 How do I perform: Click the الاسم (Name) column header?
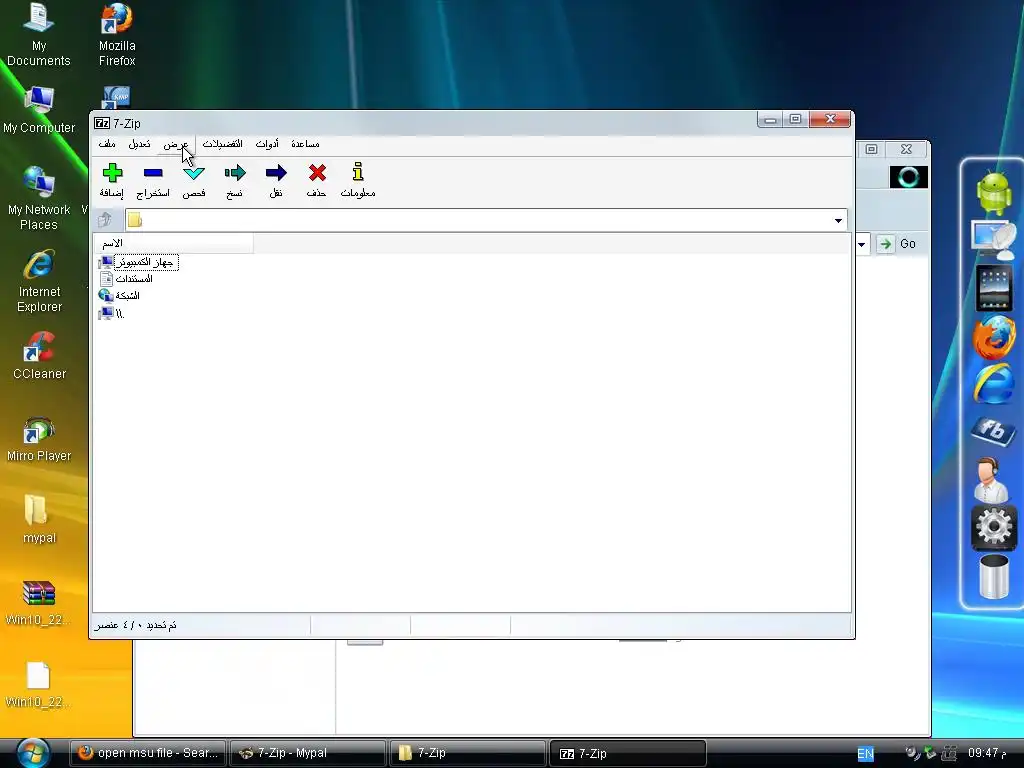click(x=173, y=243)
